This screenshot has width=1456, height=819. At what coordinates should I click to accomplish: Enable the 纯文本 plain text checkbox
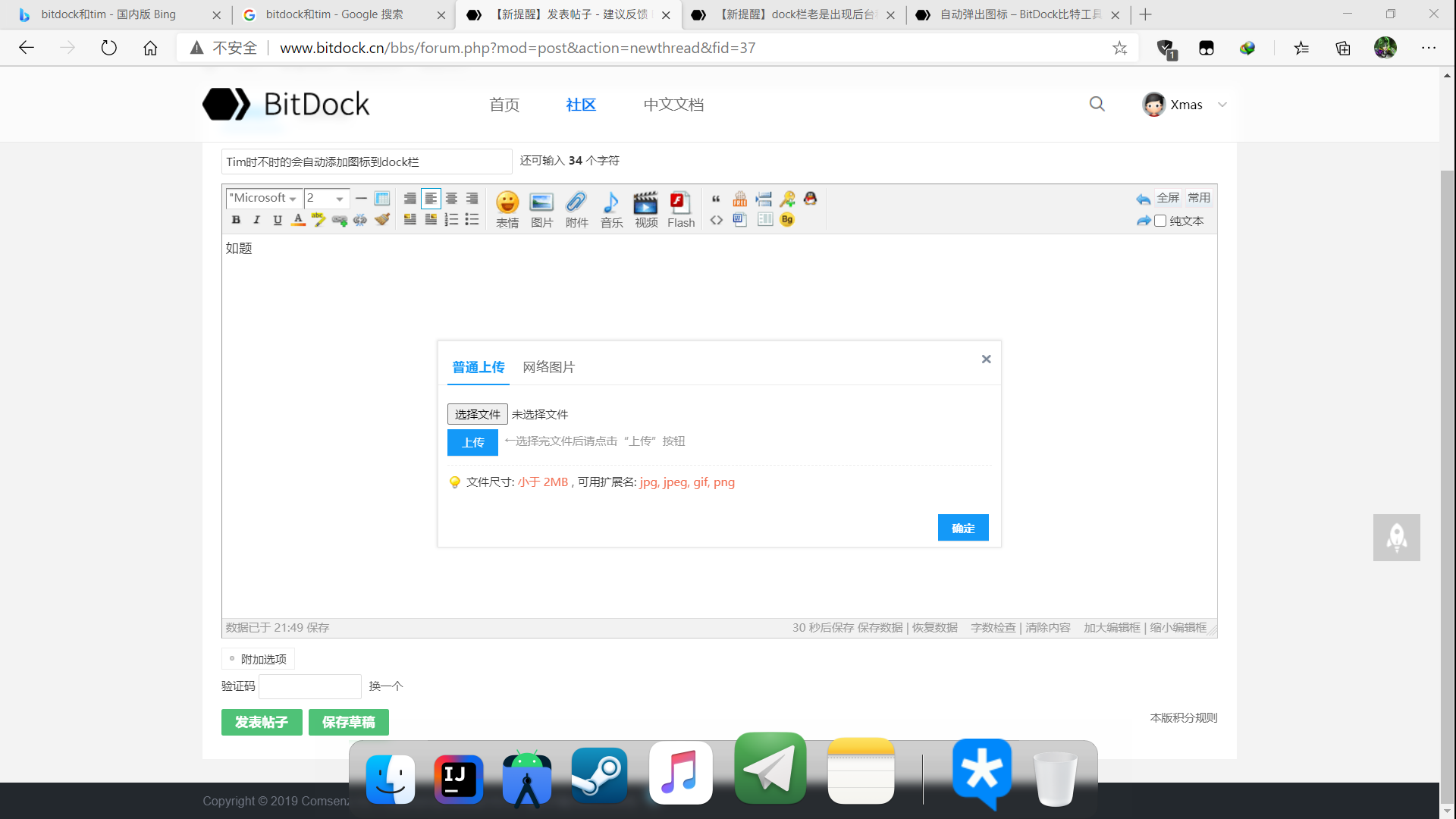point(1160,221)
